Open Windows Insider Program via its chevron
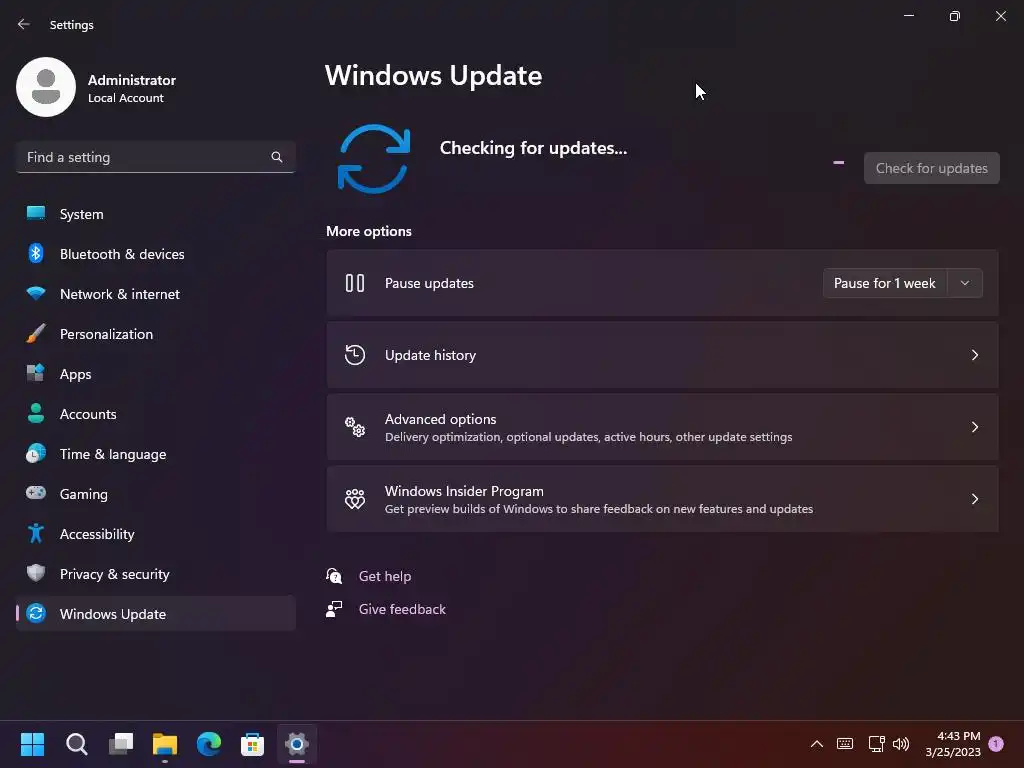The height and width of the screenshot is (768, 1024). (974, 499)
